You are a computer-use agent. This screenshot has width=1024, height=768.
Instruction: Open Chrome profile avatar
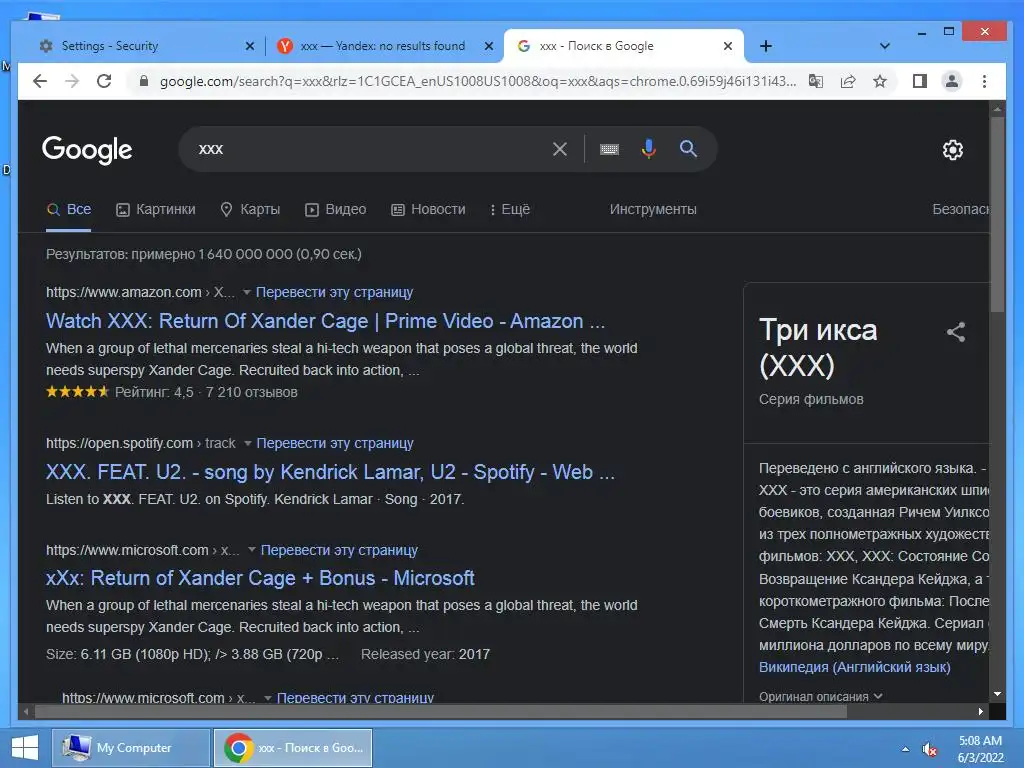click(x=952, y=81)
